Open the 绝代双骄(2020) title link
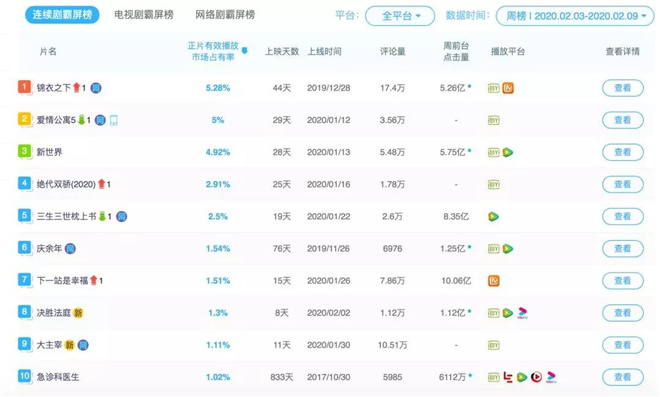Viewport: 660px width, 397px height. tap(66, 184)
